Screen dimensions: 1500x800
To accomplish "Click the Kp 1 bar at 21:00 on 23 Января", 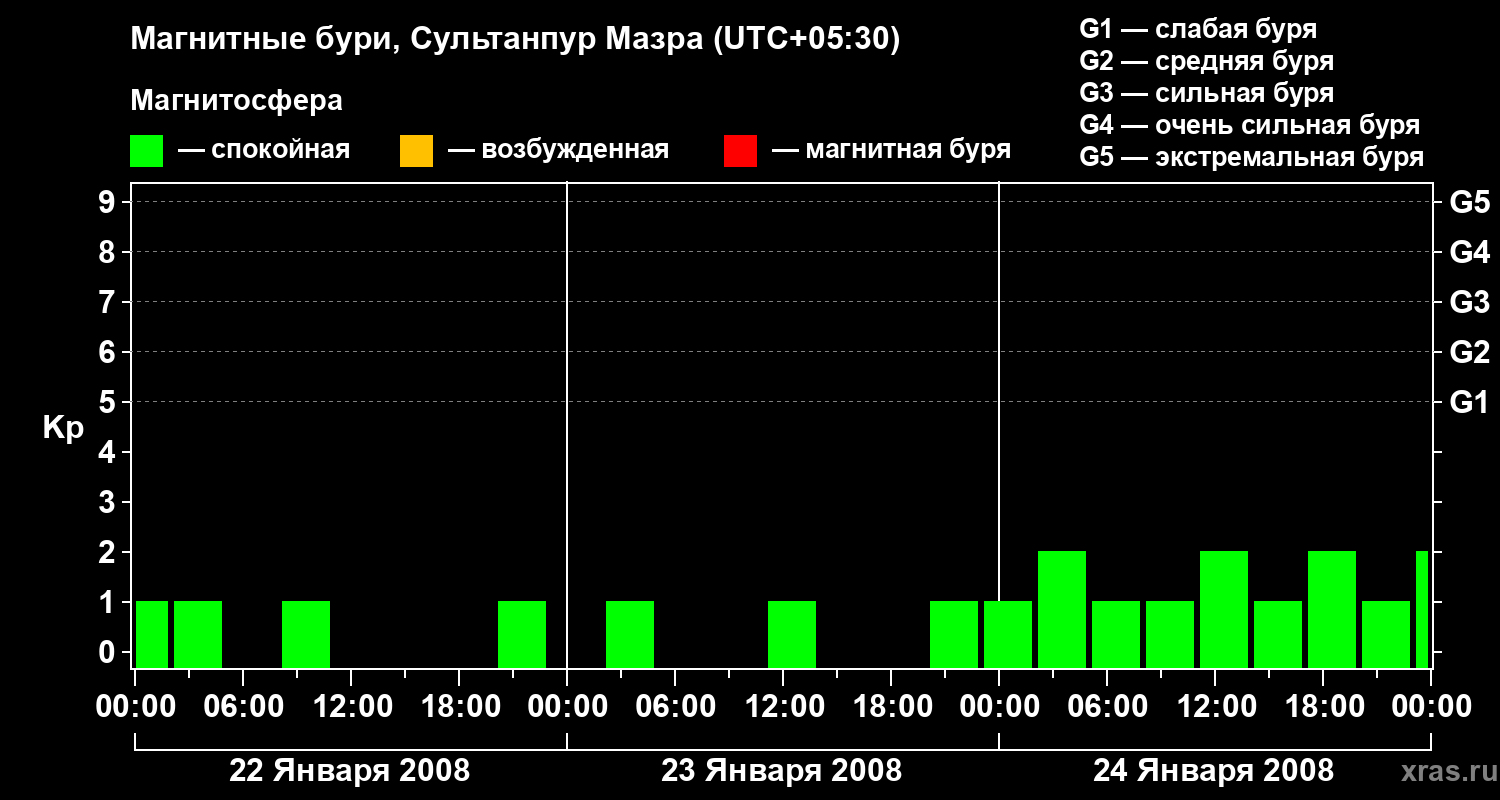I will point(954,634).
